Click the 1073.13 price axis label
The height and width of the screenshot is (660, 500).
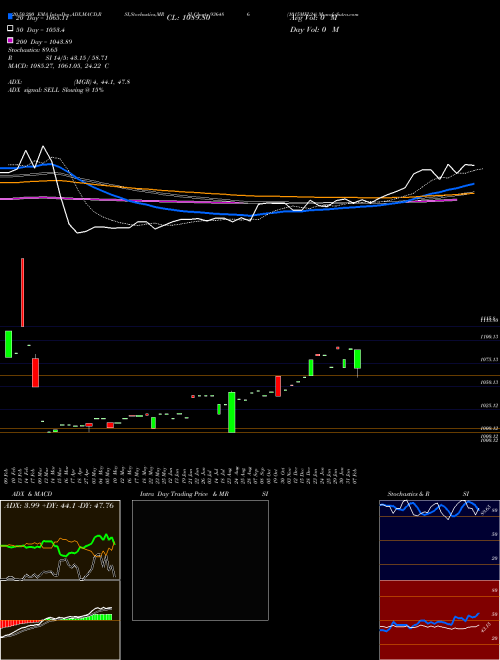click(489, 359)
